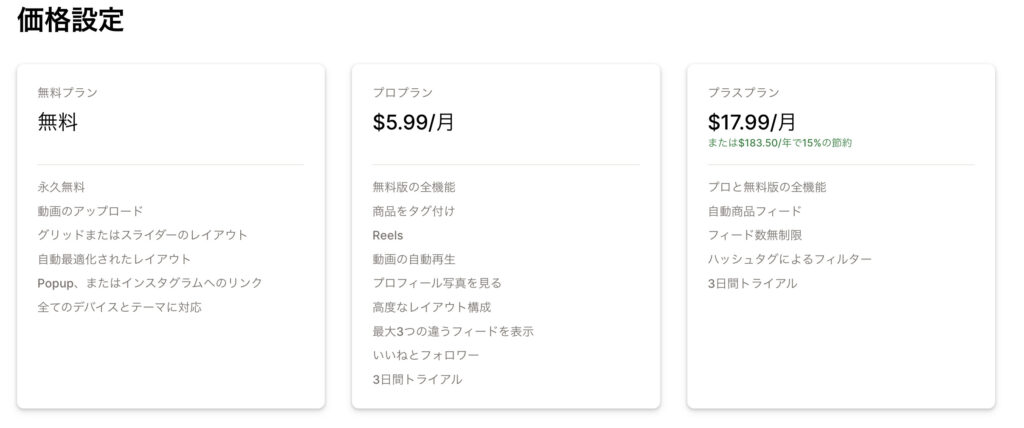This screenshot has width=1024, height=428.
Task: Click 動画の自動再生 feature text
Action: coord(413,259)
